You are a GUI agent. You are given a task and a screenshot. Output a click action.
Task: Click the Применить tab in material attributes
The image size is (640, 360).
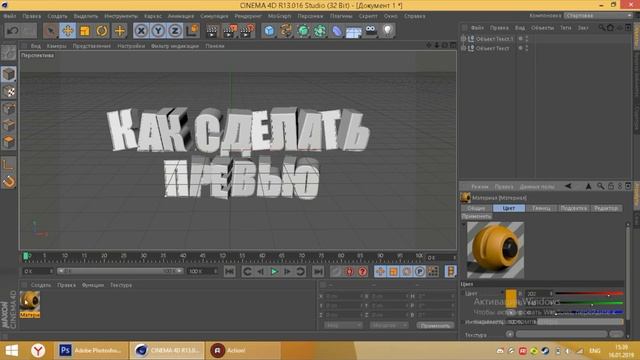(476, 216)
